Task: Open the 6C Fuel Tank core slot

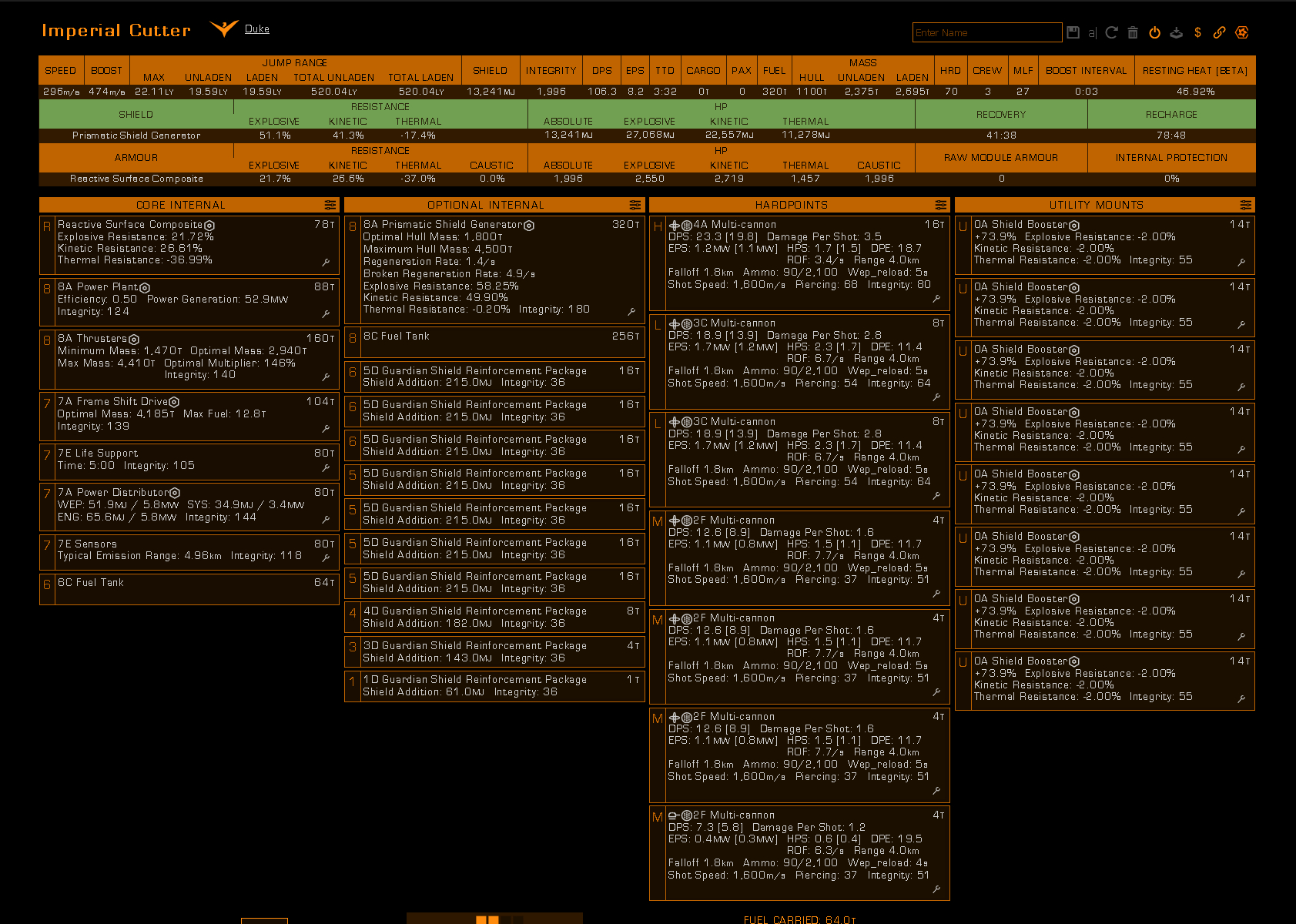Action: point(189,589)
